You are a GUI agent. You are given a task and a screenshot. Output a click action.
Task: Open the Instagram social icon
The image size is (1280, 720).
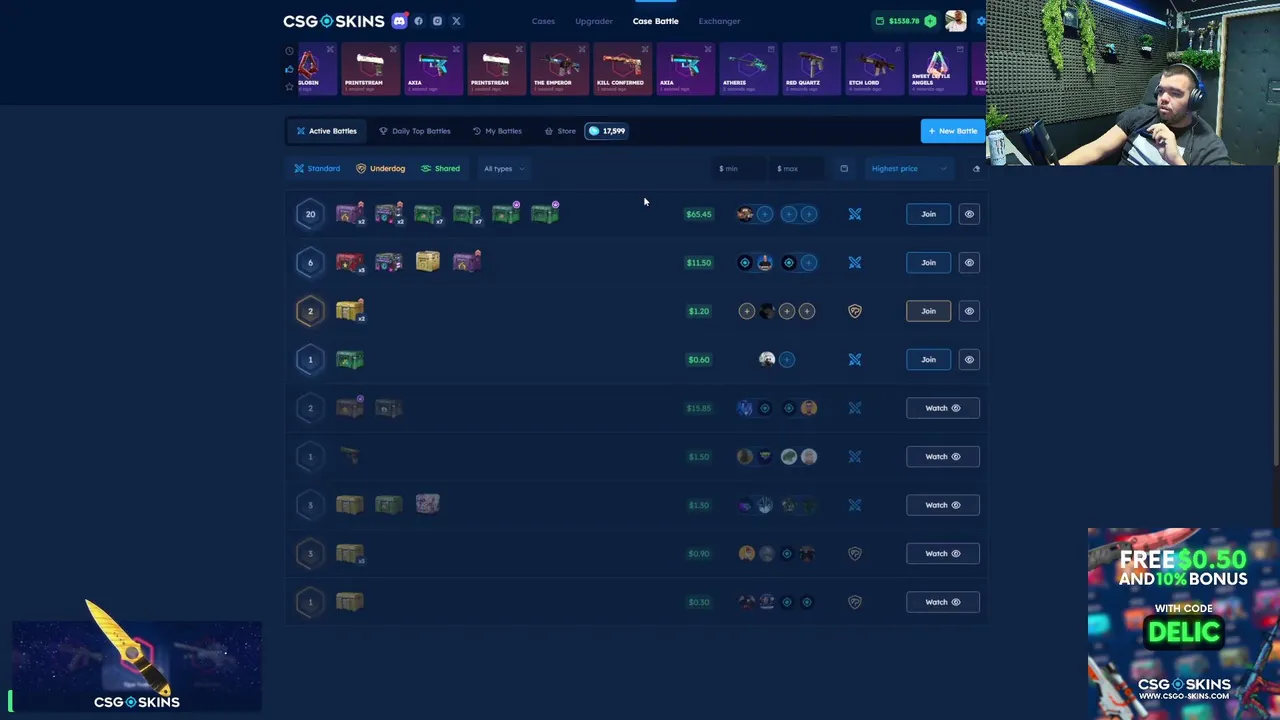point(437,21)
